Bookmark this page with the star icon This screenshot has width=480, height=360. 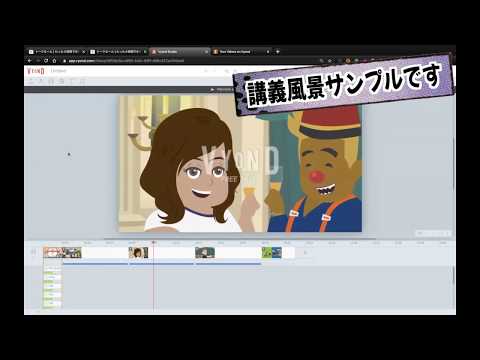[330, 61]
